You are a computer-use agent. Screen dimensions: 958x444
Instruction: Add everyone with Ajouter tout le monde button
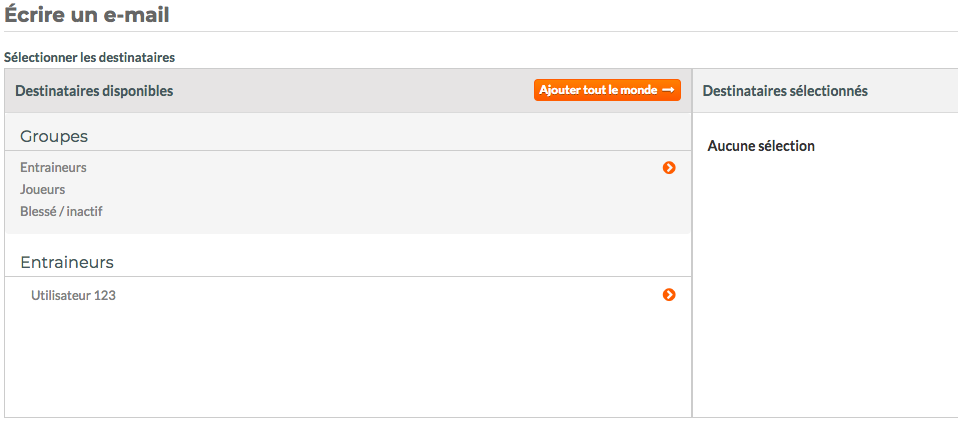tap(607, 90)
